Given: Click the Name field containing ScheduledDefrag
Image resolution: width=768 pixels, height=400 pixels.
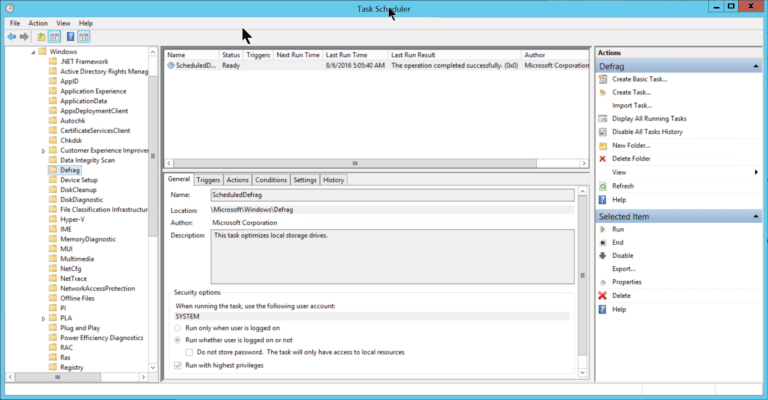Looking at the screenshot, I should click(392, 195).
